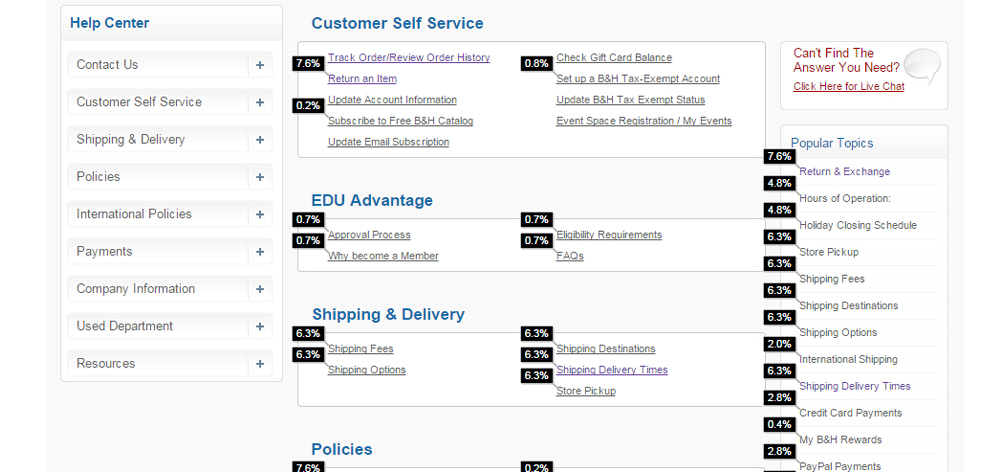The height and width of the screenshot is (472, 1000).
Task: Open Eligibility Requirements under EDU Advantage
Action: click(x=609, y=235)
